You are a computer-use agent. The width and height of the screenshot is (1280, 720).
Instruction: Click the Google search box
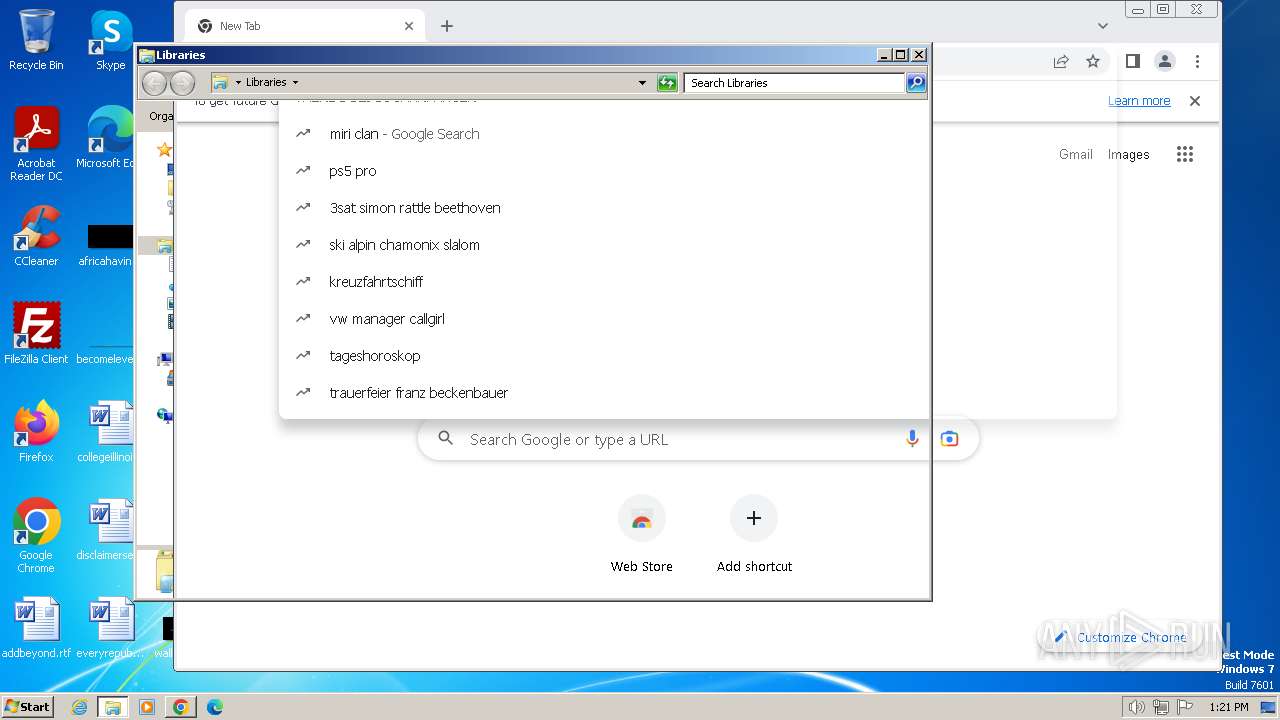pyautogui.click(x=698, y=439)
